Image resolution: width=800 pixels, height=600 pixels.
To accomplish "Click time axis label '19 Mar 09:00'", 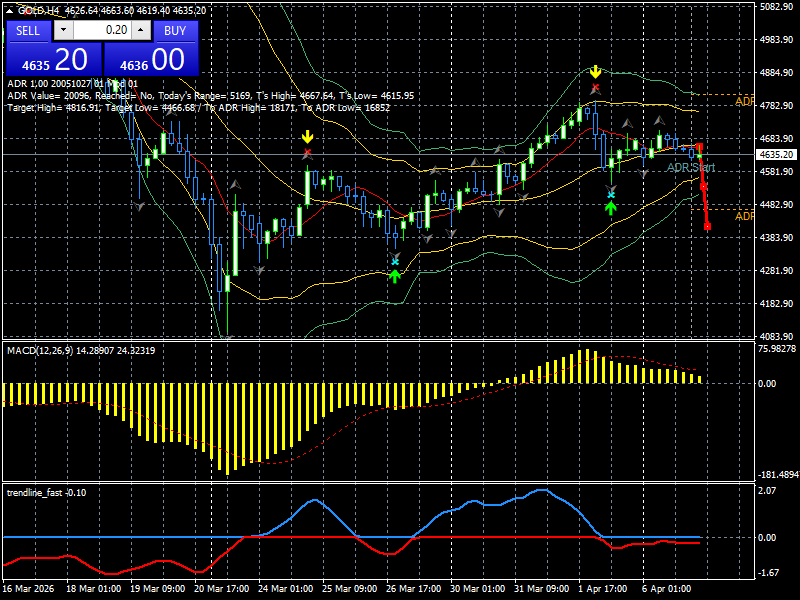I will (x=158, y=589).
